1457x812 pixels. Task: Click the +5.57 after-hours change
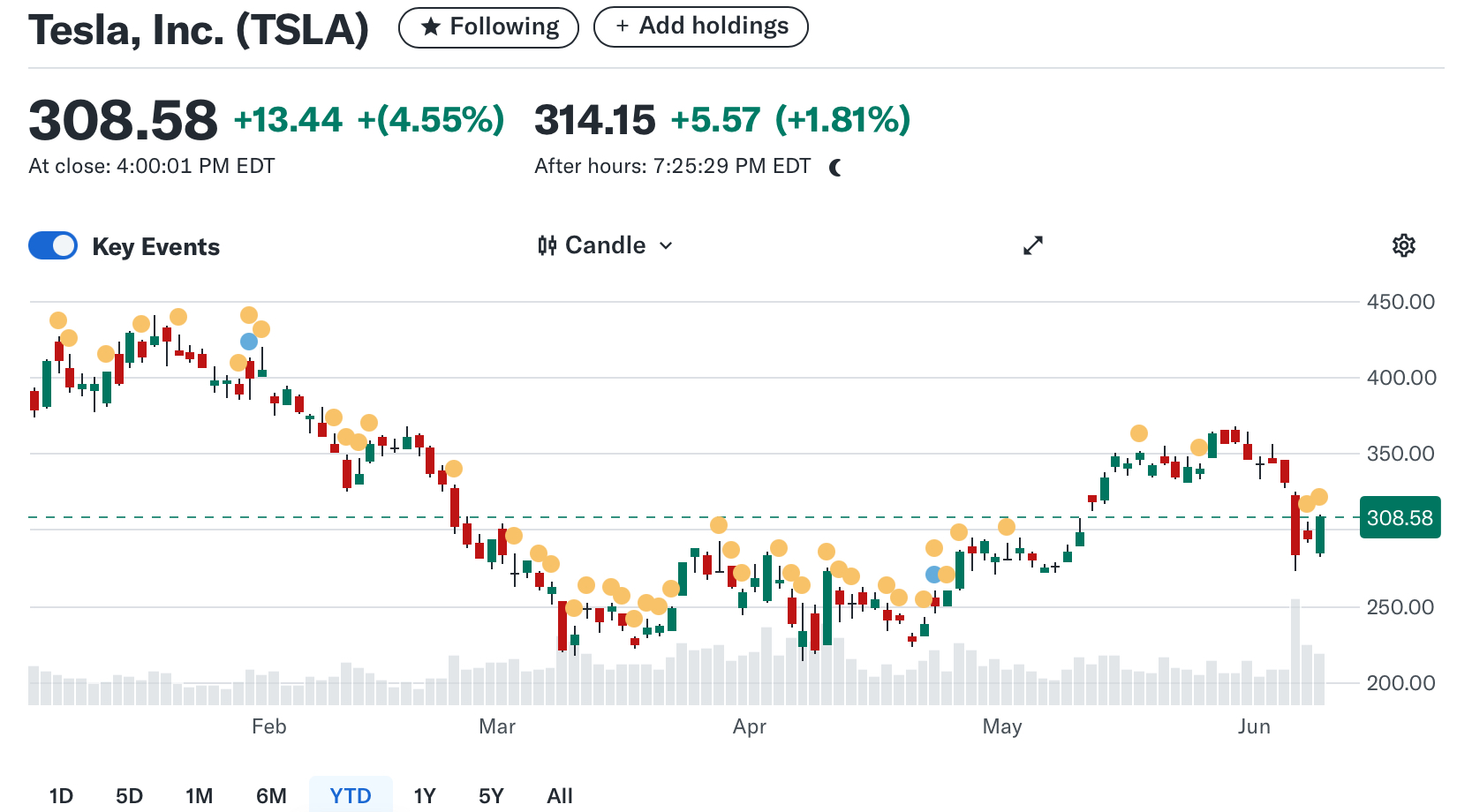pyautogui.click(x=716, y=120)
